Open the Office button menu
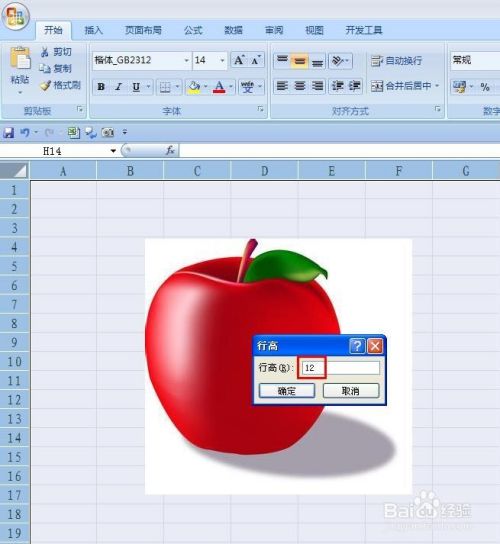Image resolution: width=500 pixels, height=544 pixels. click(16, 16)
